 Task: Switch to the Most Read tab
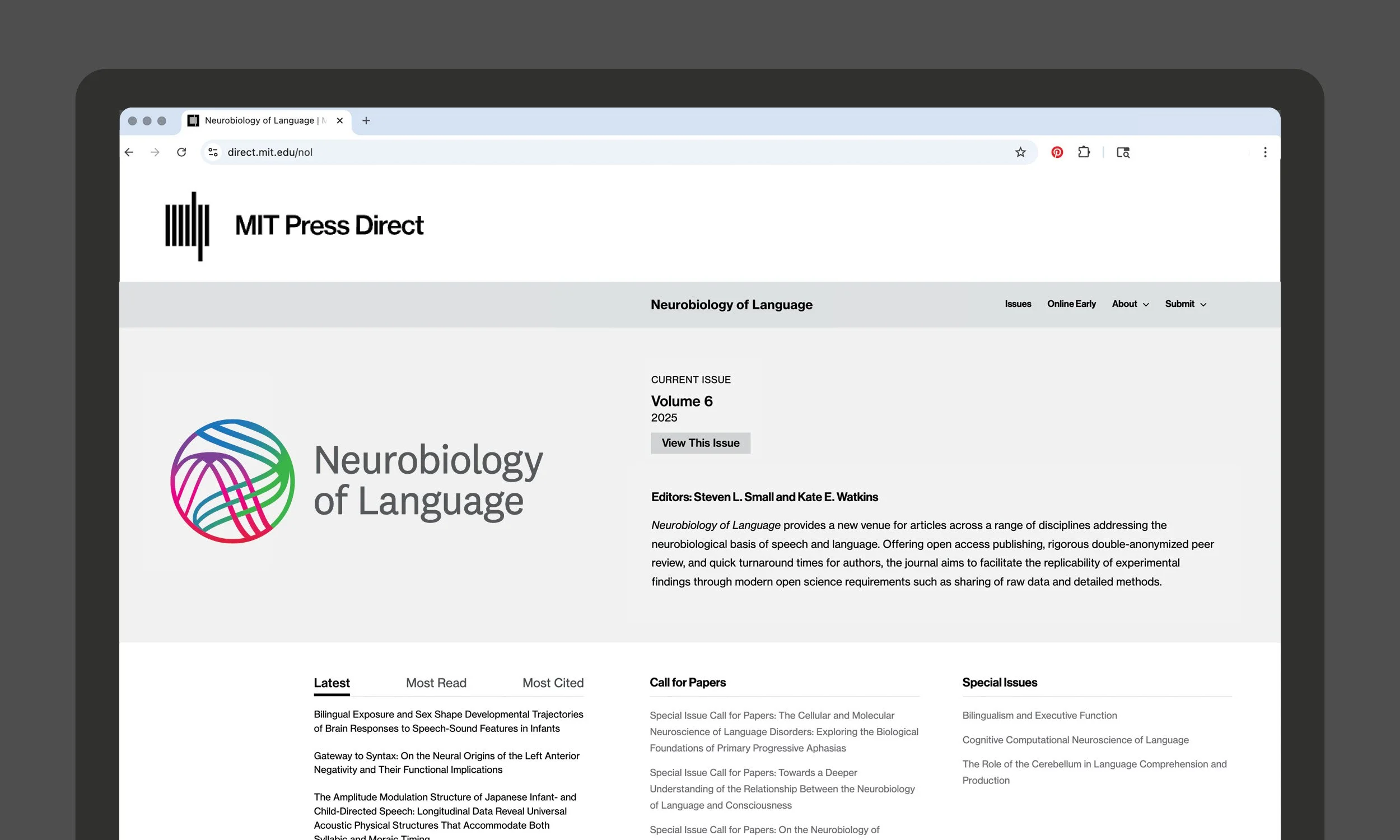coord(436,683)
